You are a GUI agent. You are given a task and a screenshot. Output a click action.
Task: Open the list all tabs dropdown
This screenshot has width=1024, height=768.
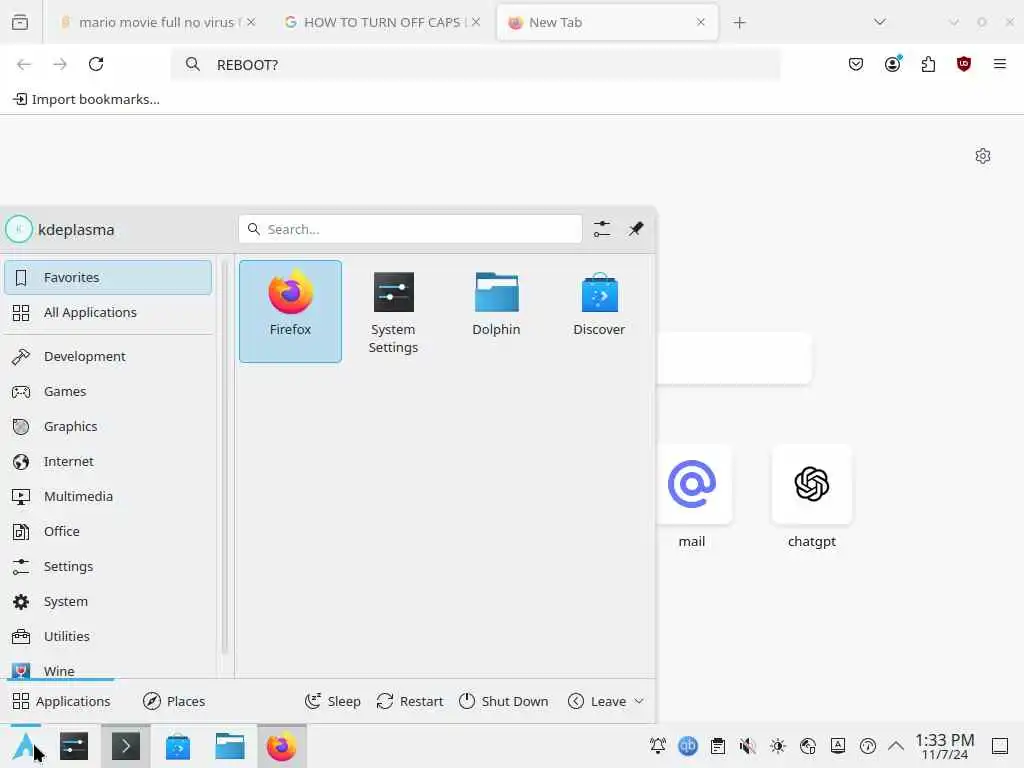tap(880, 22)
